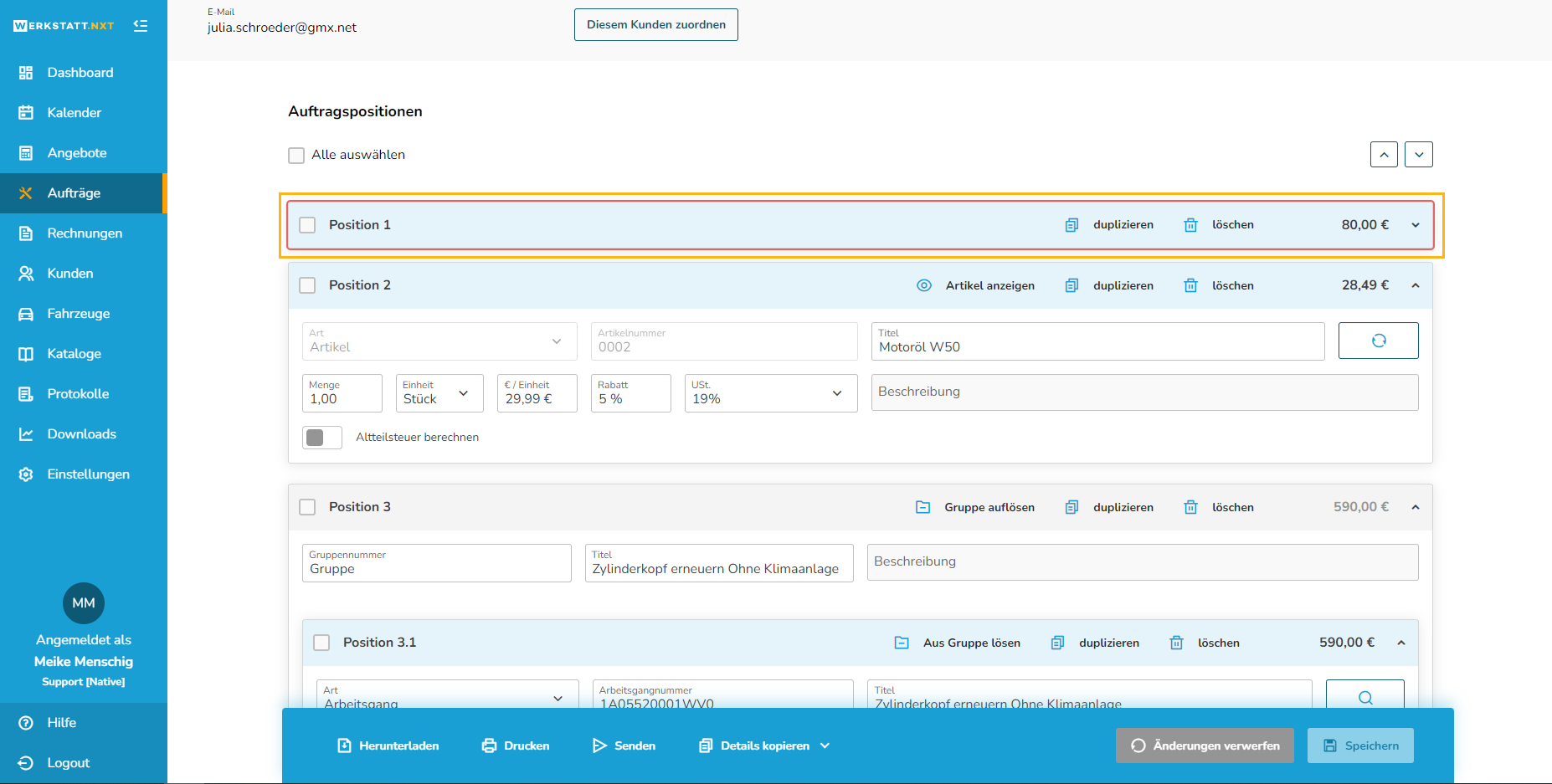Image resolution: width=1552 pixels, height=784 pixels.
Task: Click Diesem Kunden zuordnen button
Action: click(x=656, y=25)
